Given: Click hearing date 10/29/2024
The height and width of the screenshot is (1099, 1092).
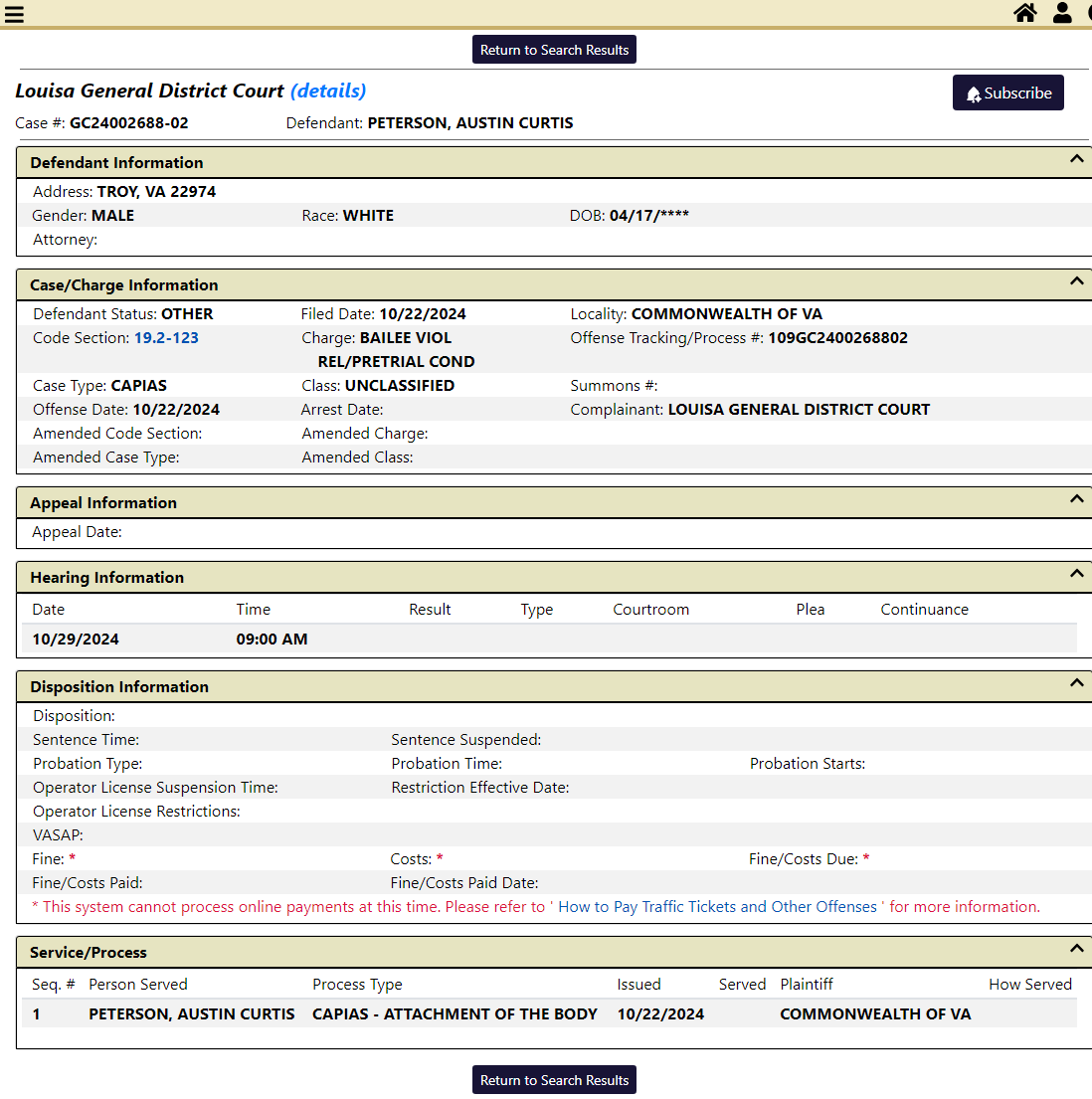Looking at the screenshot, I should pos(76,640).
